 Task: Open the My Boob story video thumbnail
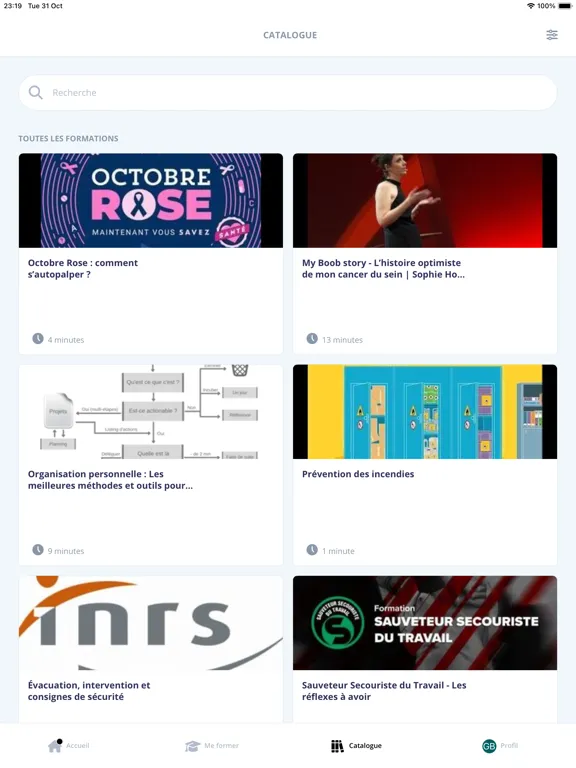coord(425,200)
